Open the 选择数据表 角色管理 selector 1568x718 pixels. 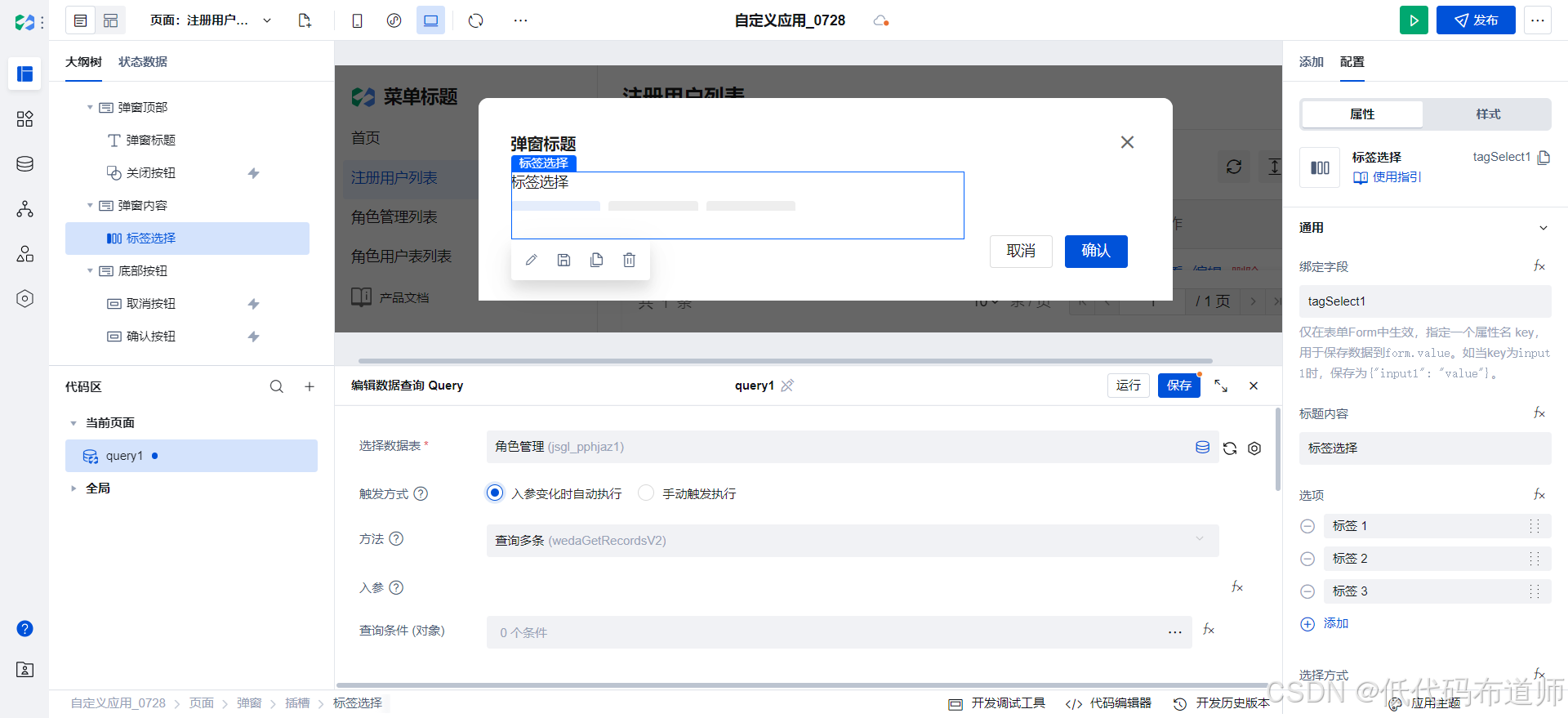853,447
